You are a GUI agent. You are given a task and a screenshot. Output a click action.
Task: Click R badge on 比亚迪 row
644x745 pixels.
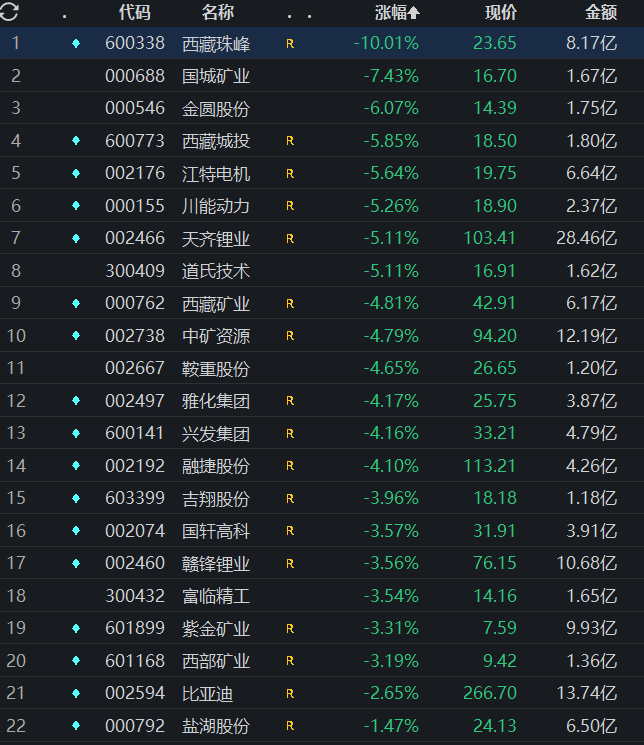[290, 694]
